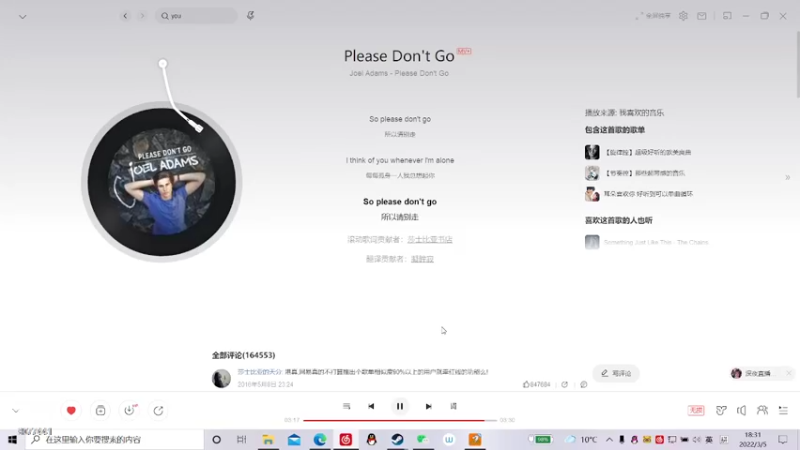The image size is (800, 450).
Task: Pause the current song
Action: pos(400,406)
